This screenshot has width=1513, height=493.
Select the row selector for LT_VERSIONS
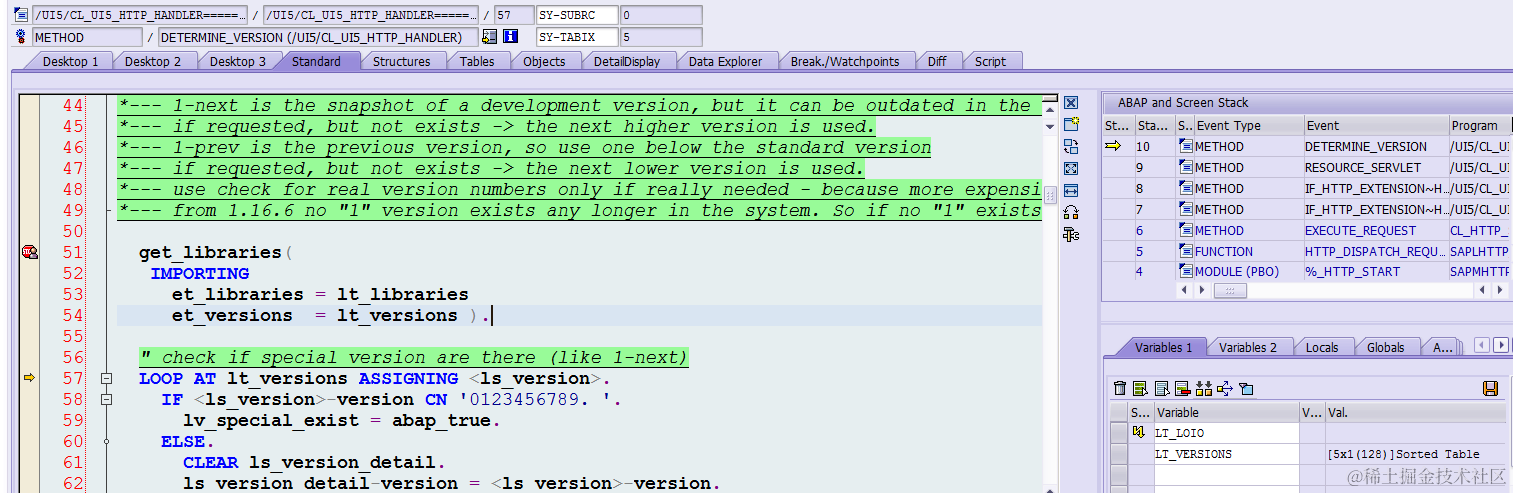(1118, 454)
